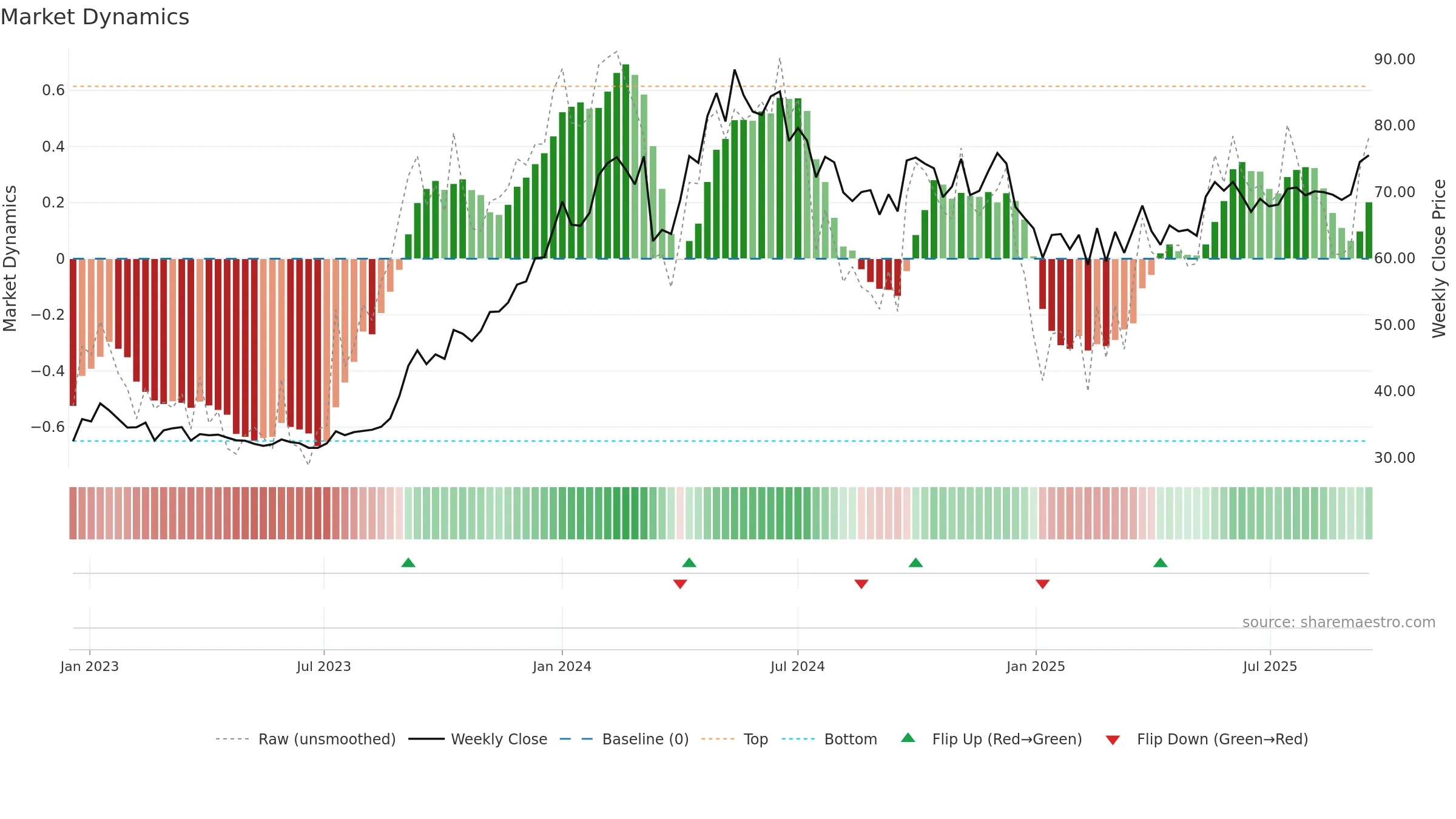Click the Market Dynamics chart title
Viewport: 1456px width, 819px height.
coord(95,17)
